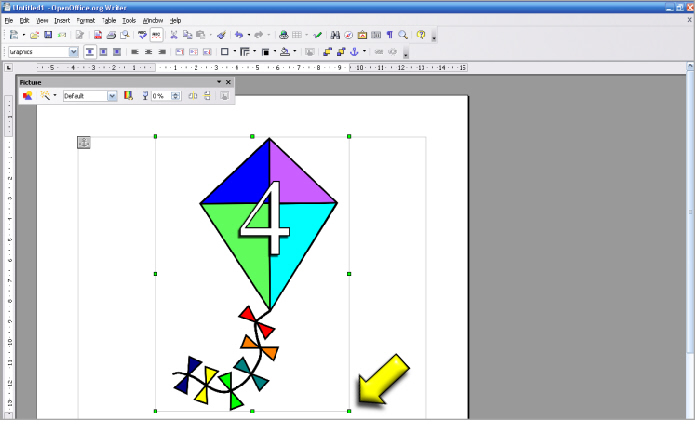This screenshot has width=695, height=431.
Task: Click the Cut scissors icon
Action: click(174, 35)
